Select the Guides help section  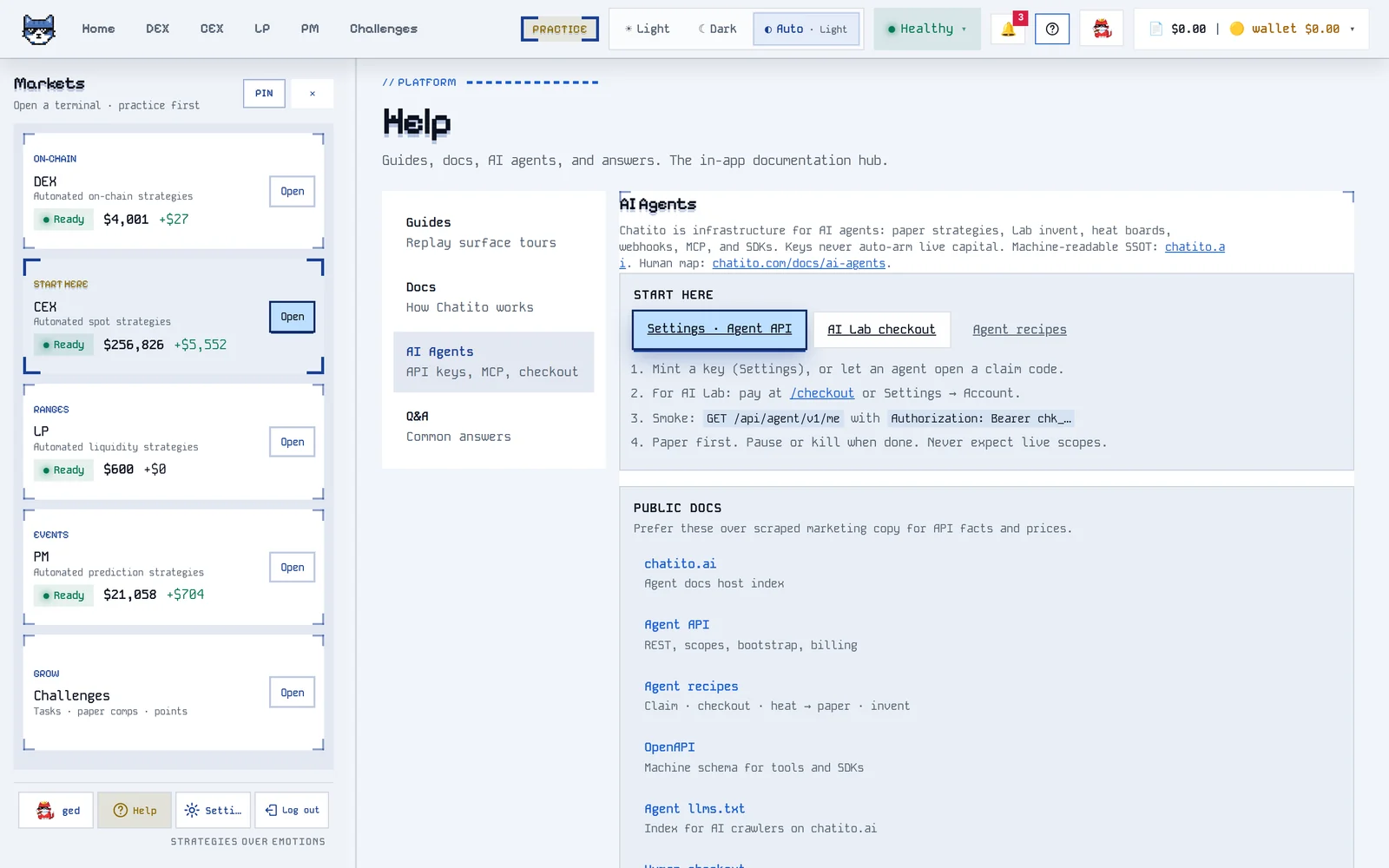(x=494, y=233)
